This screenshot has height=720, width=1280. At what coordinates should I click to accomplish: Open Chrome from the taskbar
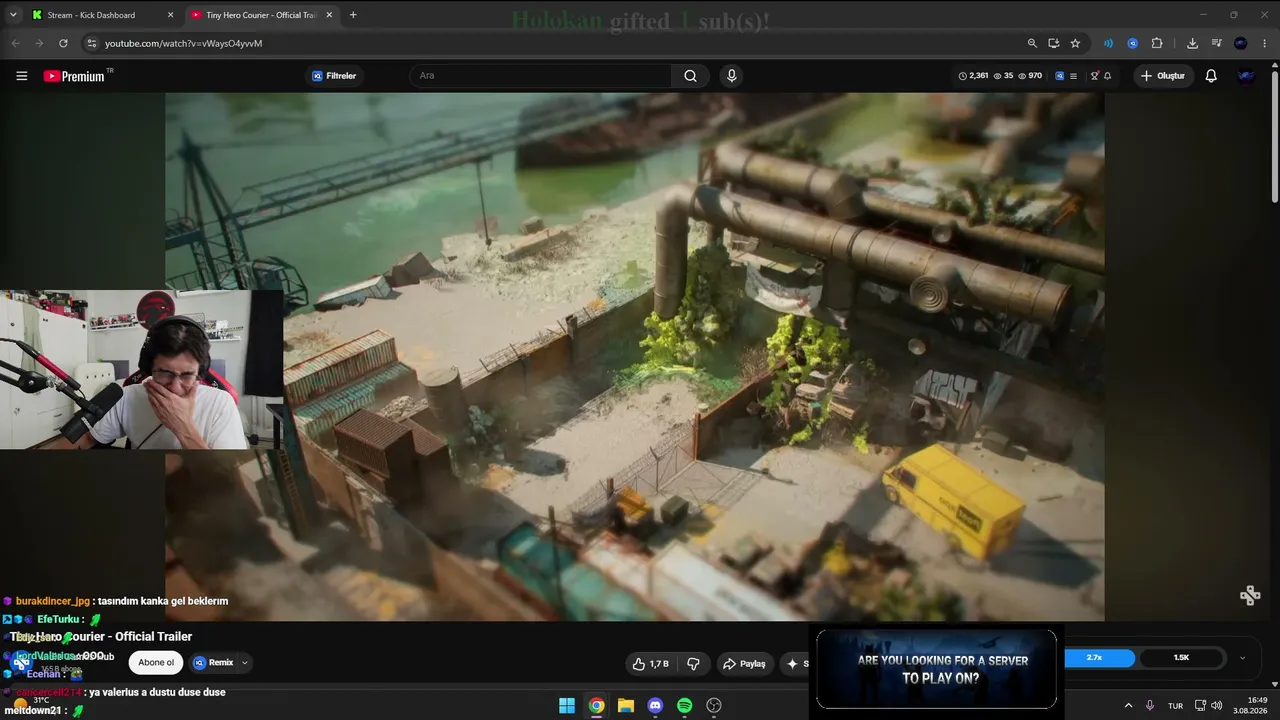596,706
